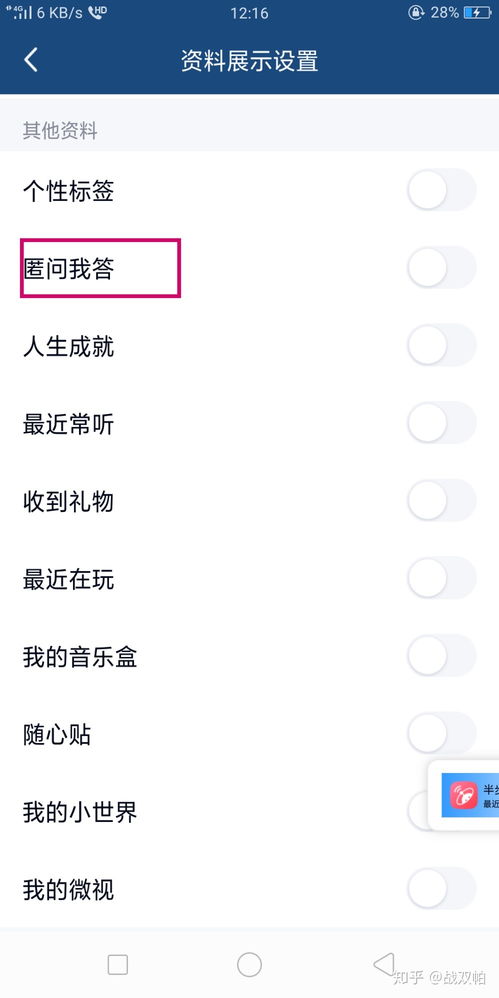Viewport: 499px width, 998px height.
Task: Select the 匿问我答 label
Action: point(69,269)
